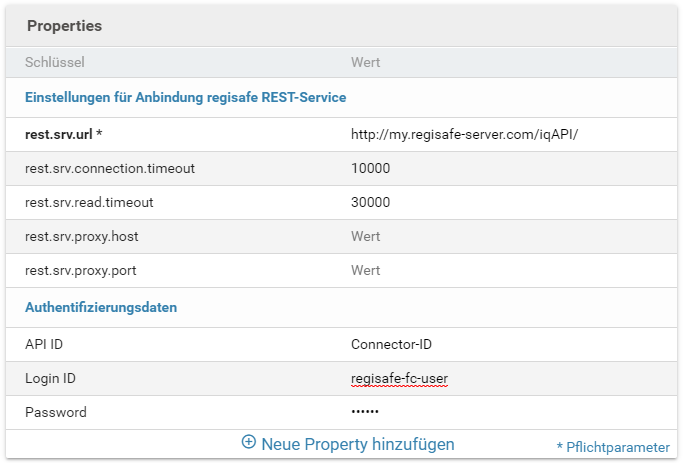Select the connection timeout value 10000
Viewport: 683px width, 463px height.
coord(371,168)
